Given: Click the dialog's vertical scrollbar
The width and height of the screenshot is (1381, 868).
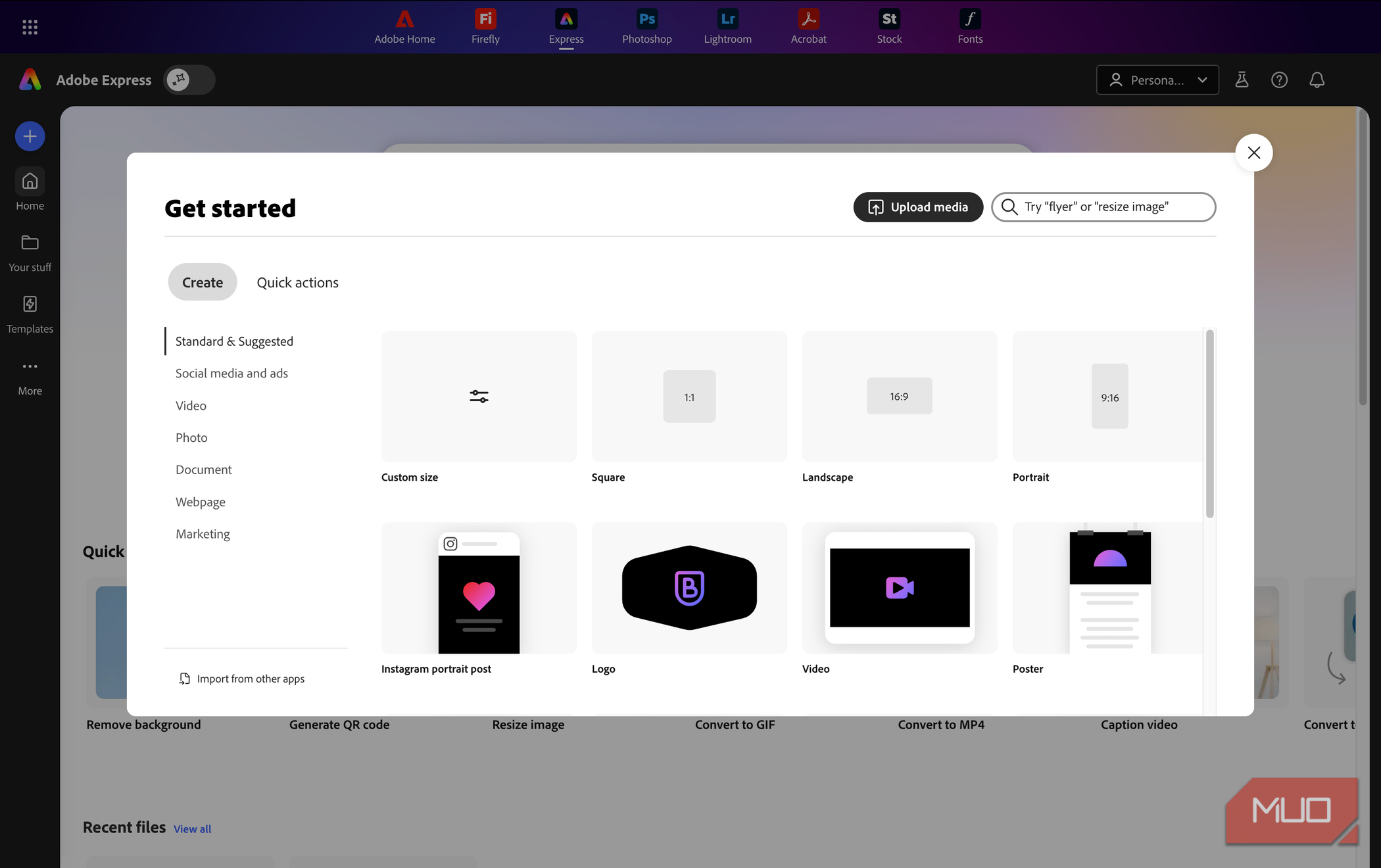Looking at the screenshot, I should 1209,424.
